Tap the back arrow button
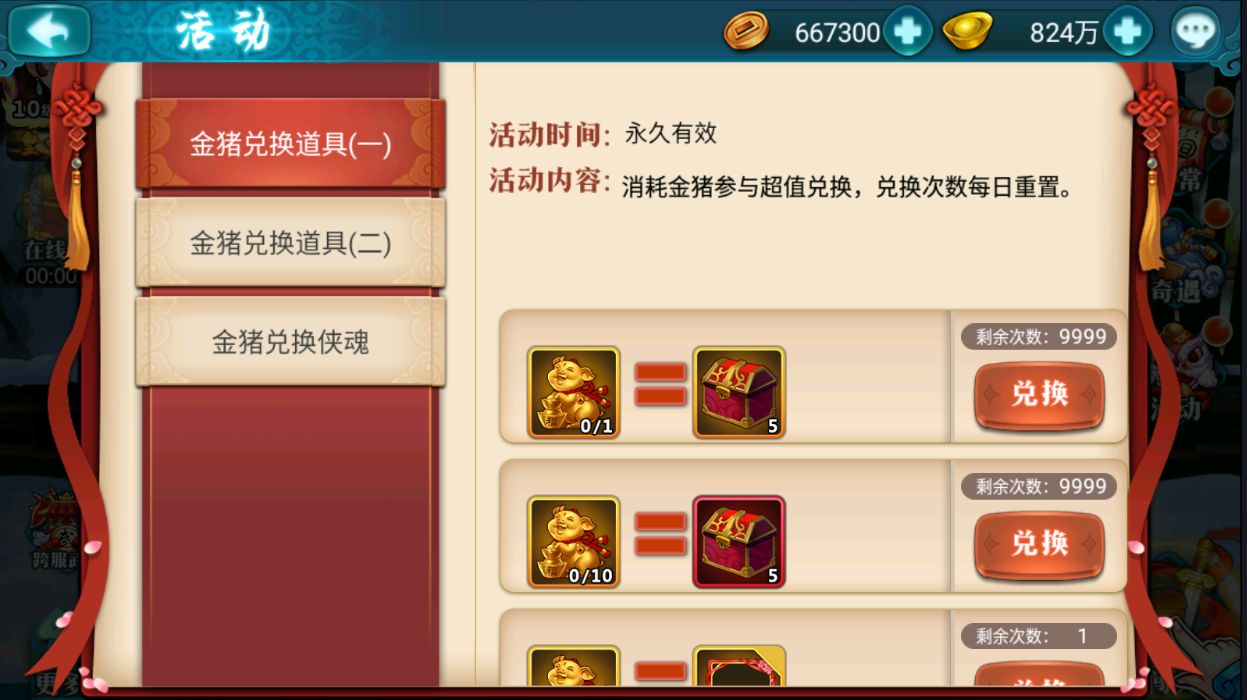This screenshot has height=700, width=1247. click(50, 31)
